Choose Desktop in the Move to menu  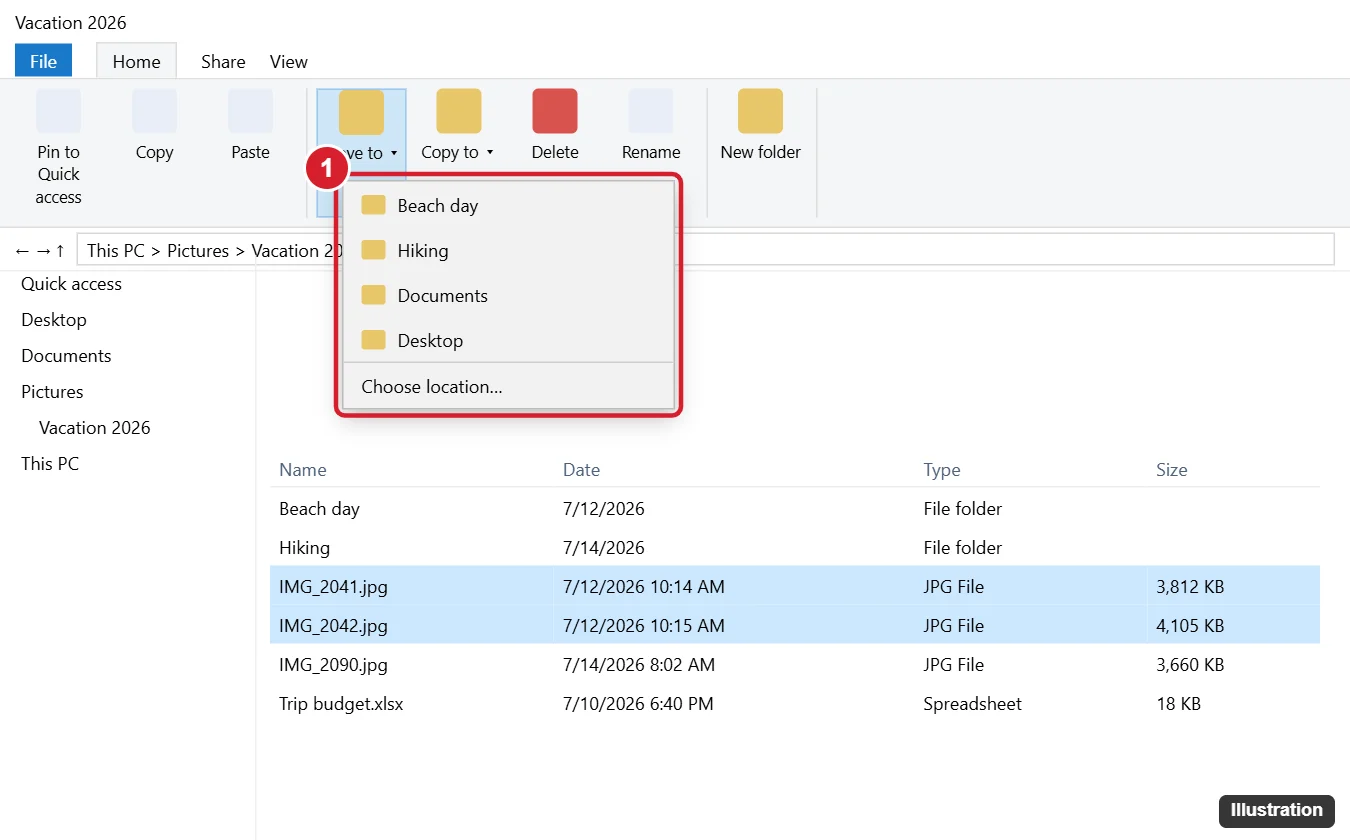tap(509, 340)
